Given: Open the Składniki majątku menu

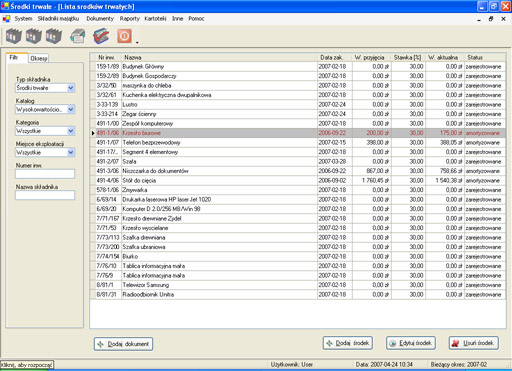Looking at the screenshot, I should pos(58,19).
